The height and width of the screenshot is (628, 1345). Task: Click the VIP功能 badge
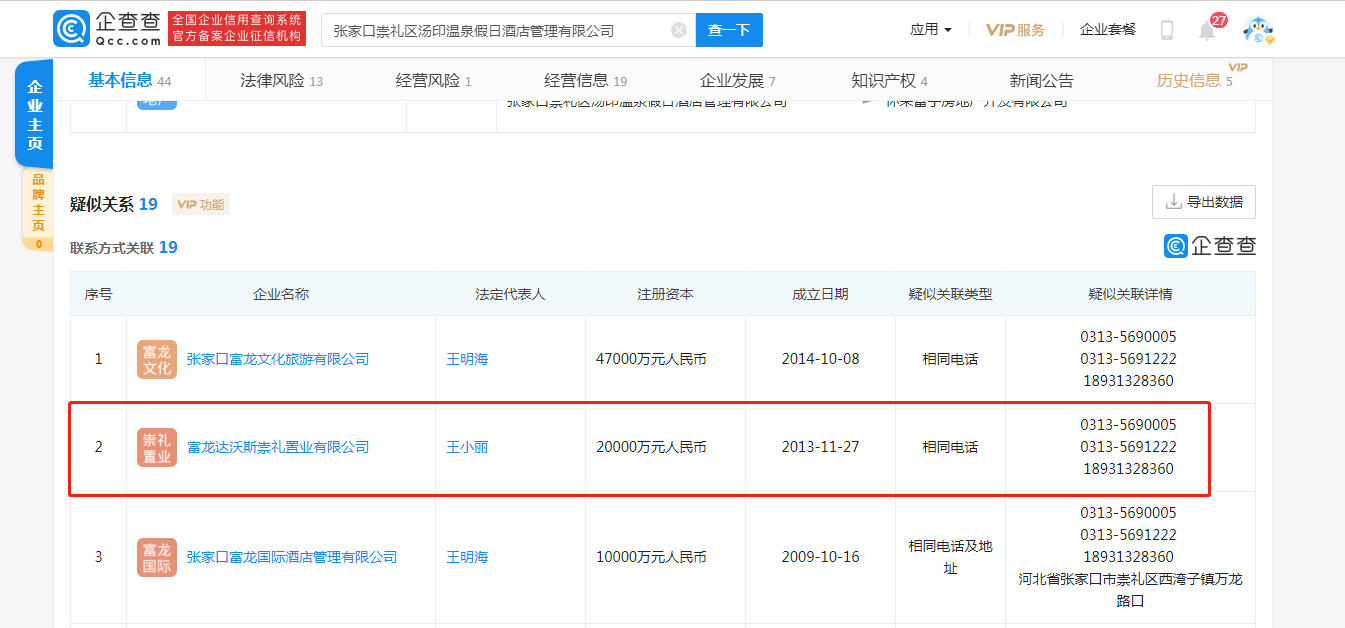201,204
